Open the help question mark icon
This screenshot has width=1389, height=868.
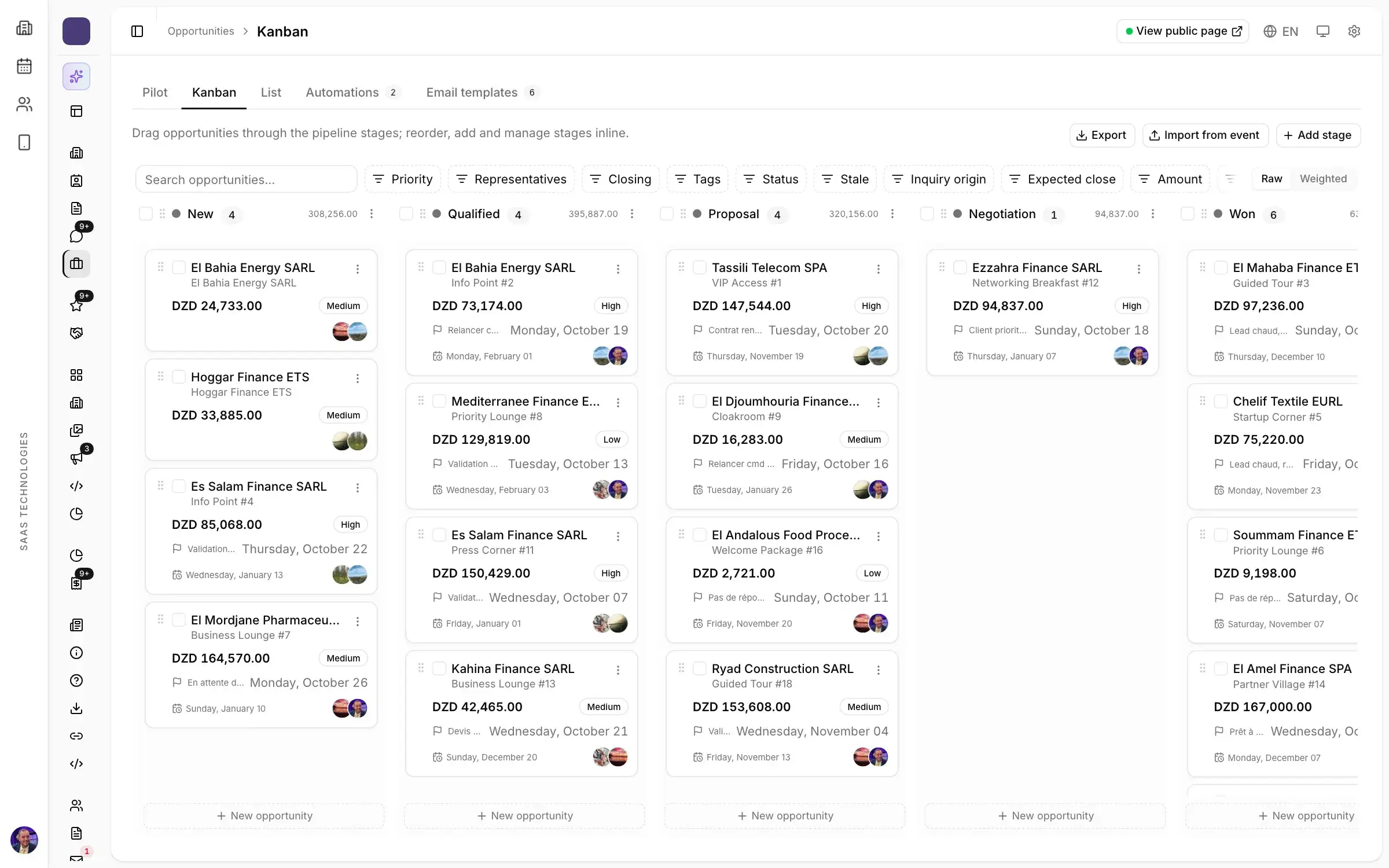tap(76, 681)
